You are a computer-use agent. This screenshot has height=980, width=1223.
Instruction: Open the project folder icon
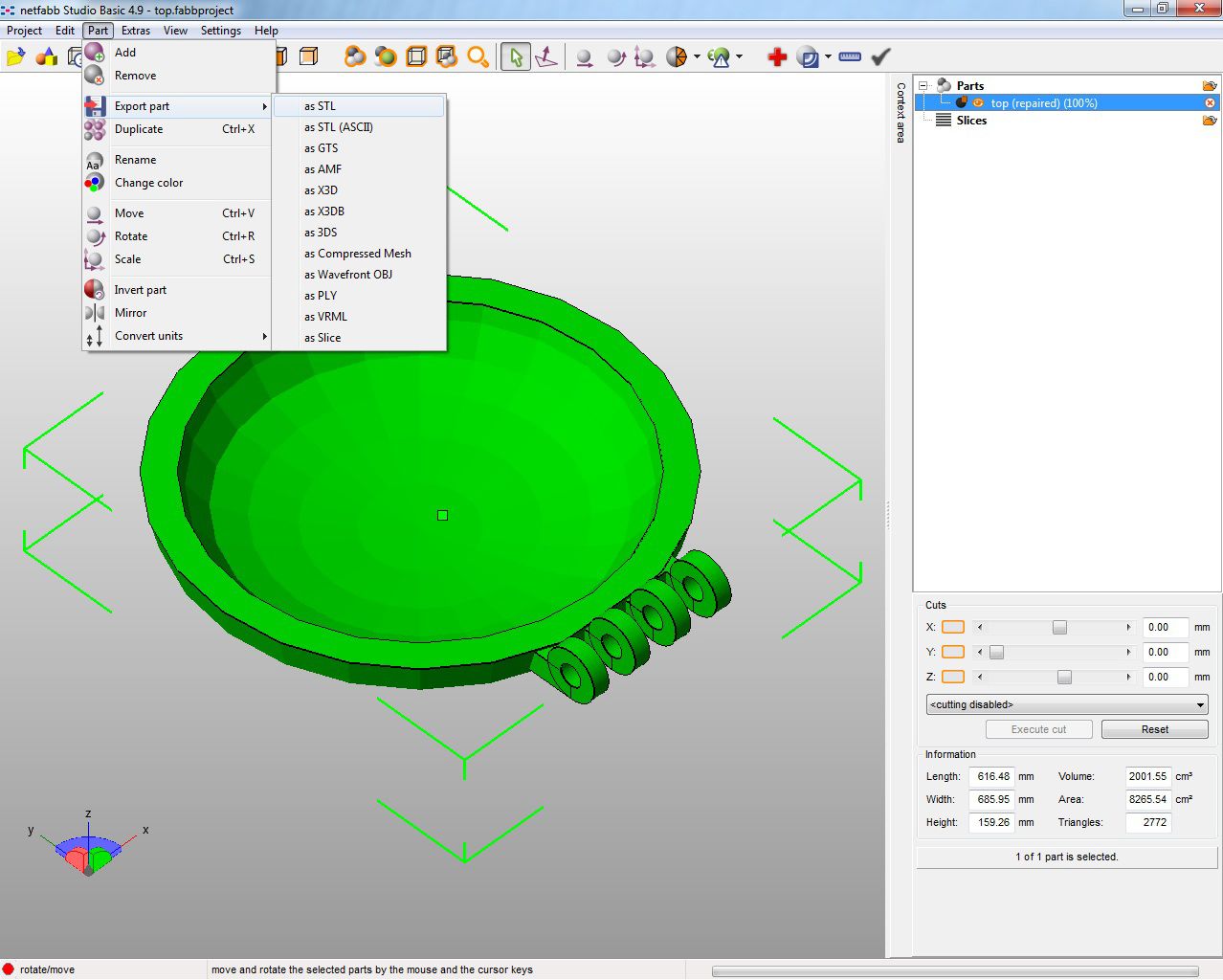click(15, 56)
